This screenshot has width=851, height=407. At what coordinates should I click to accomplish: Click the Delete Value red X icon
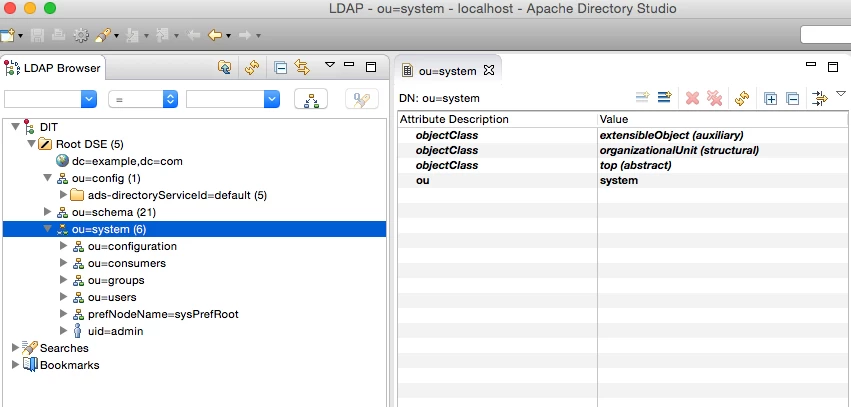point(693,98)
